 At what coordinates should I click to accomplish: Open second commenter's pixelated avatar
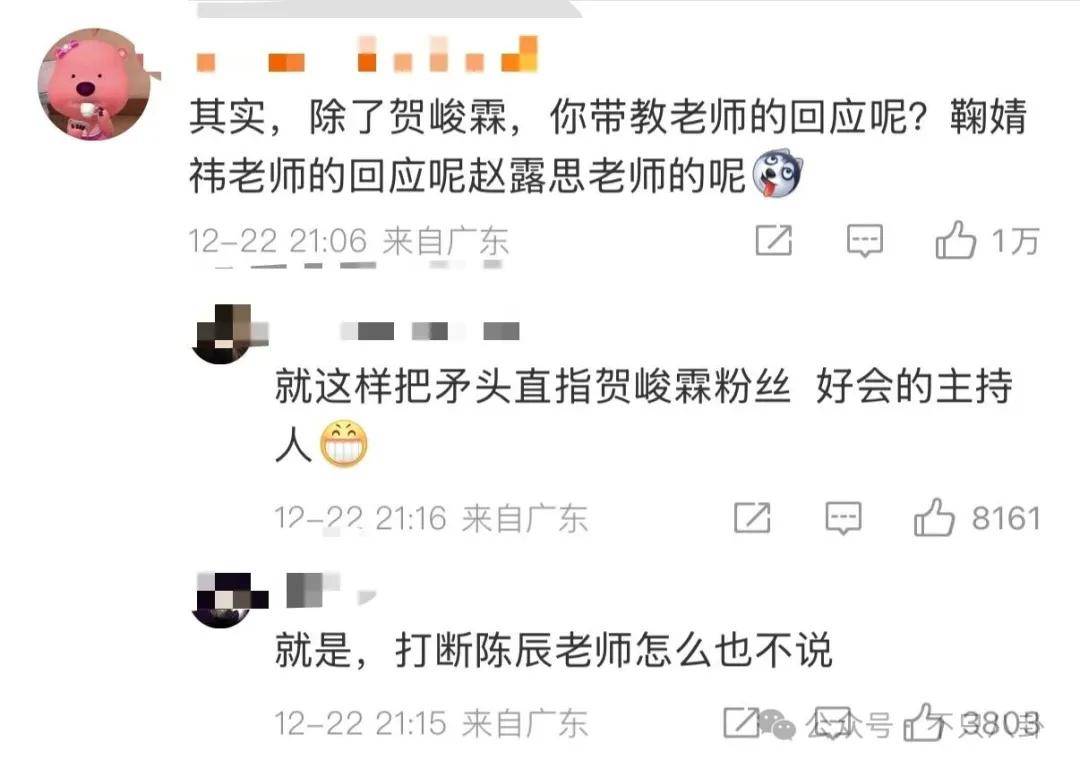coord(229,333)
